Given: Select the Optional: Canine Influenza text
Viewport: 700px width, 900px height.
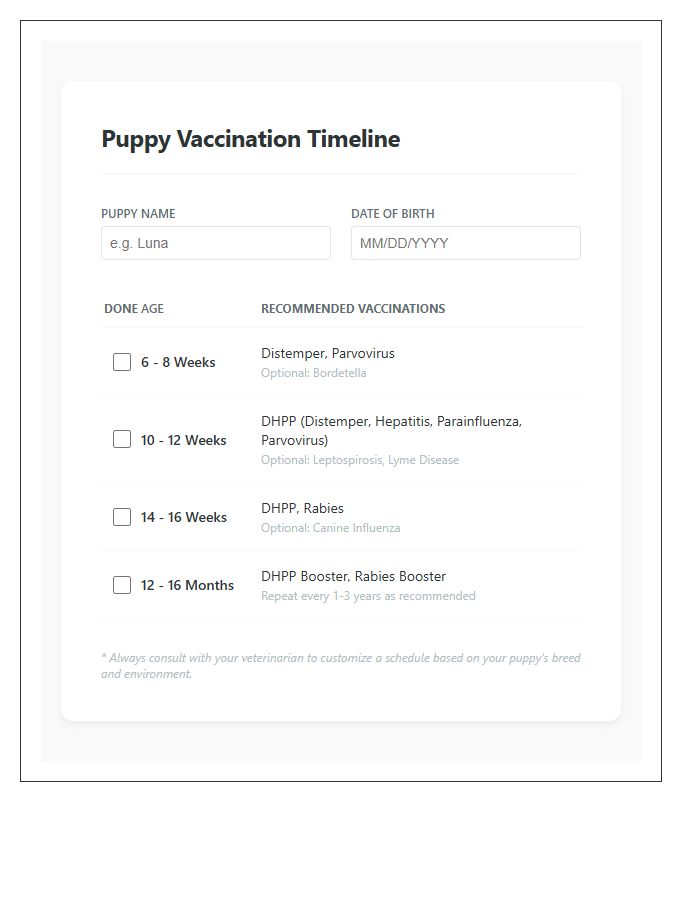Looking at the screenshot, I should pyautogui.click(x=331, y=527).
